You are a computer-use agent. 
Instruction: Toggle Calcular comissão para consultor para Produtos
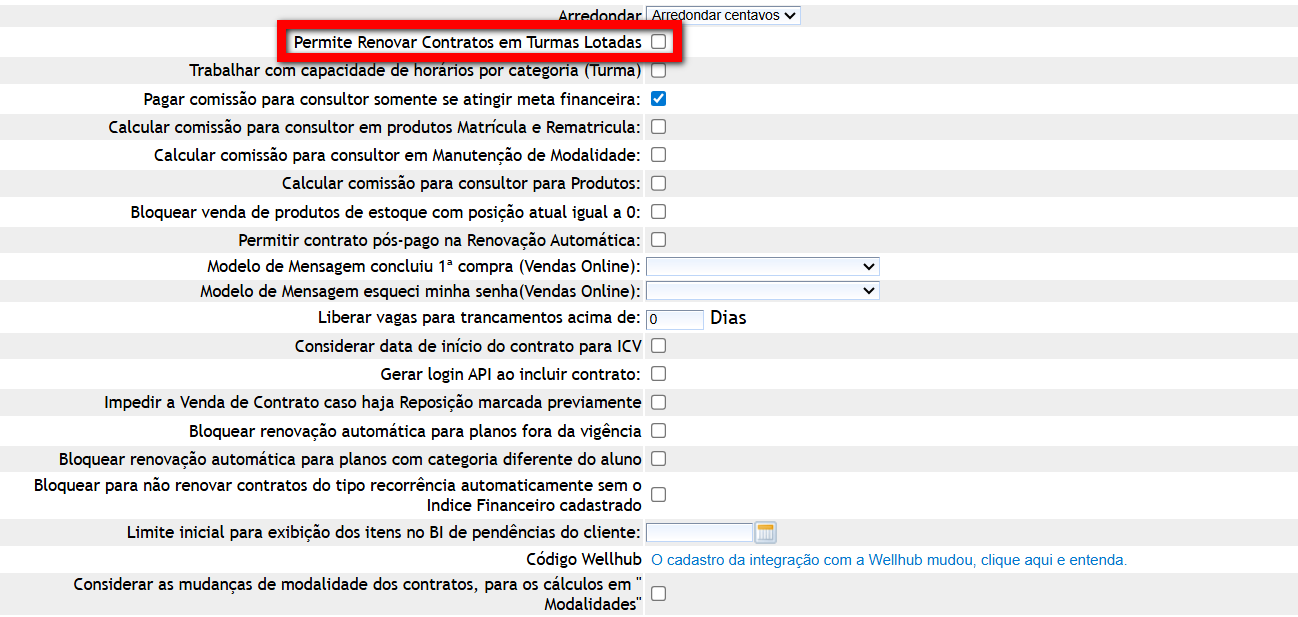(658, 184)
